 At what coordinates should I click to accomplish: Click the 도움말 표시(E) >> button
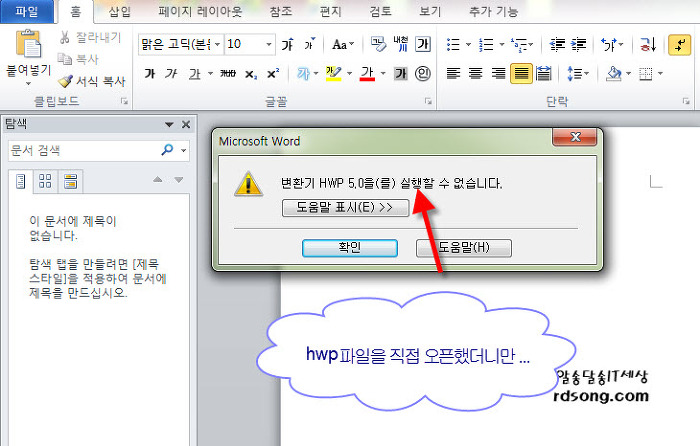click(x=345, y=208)
